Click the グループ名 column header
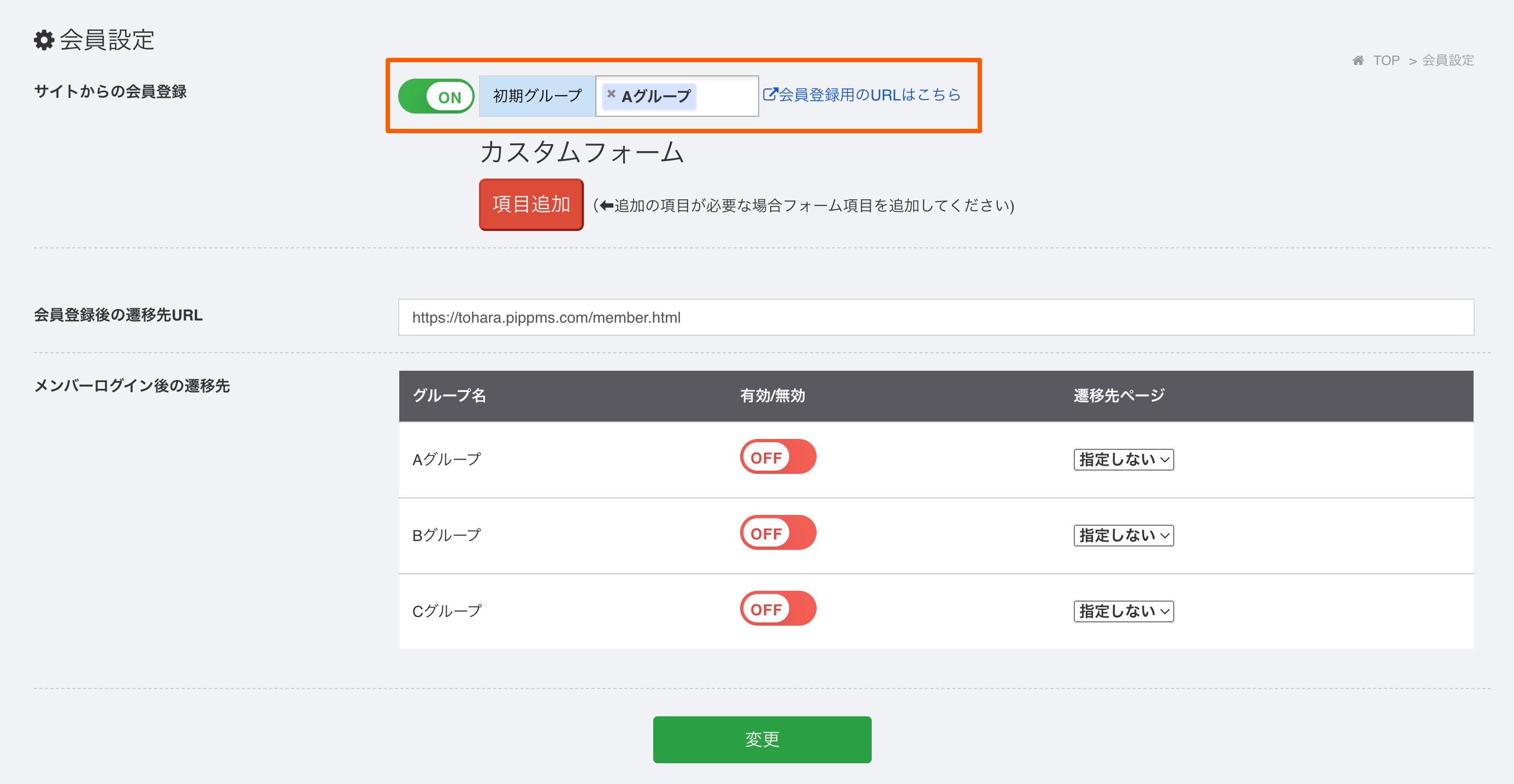 [449, 395]
